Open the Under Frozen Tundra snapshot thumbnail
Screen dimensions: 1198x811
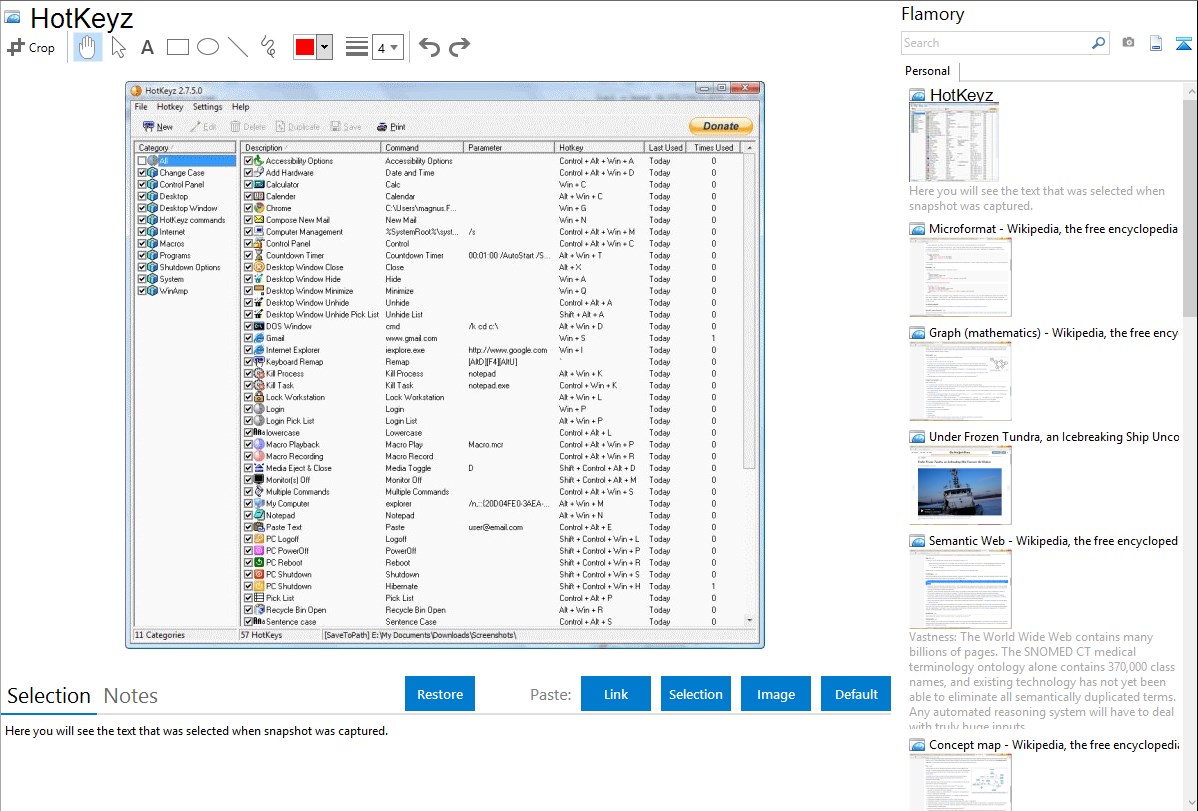point(960,485)
